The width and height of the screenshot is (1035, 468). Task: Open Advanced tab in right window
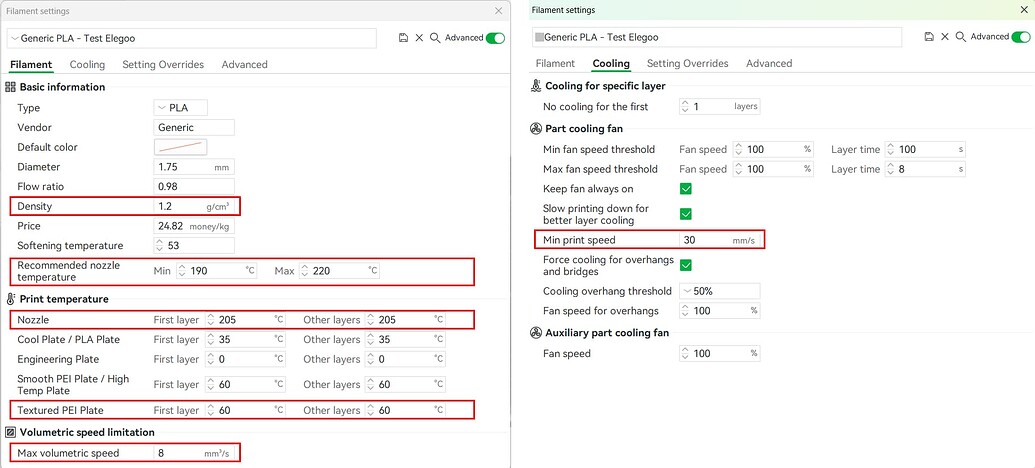point(769,63)
